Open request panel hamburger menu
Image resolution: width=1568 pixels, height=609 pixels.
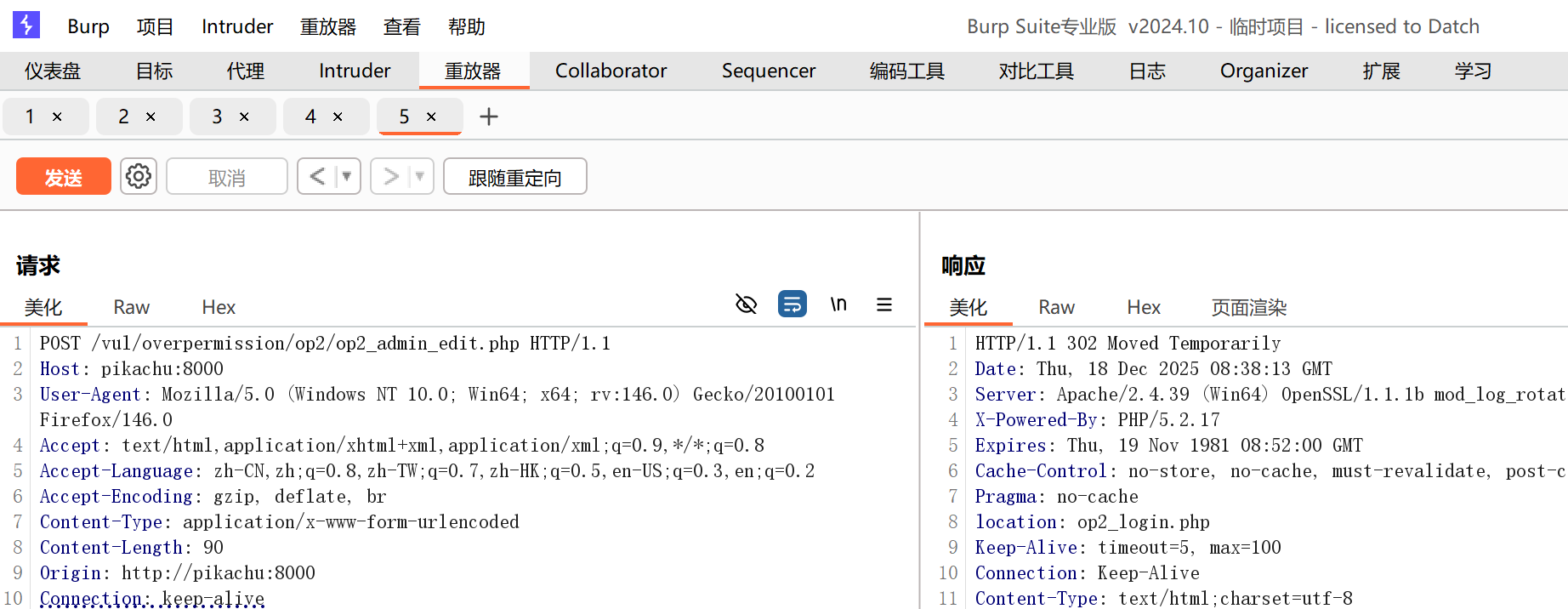click(884, 304)
